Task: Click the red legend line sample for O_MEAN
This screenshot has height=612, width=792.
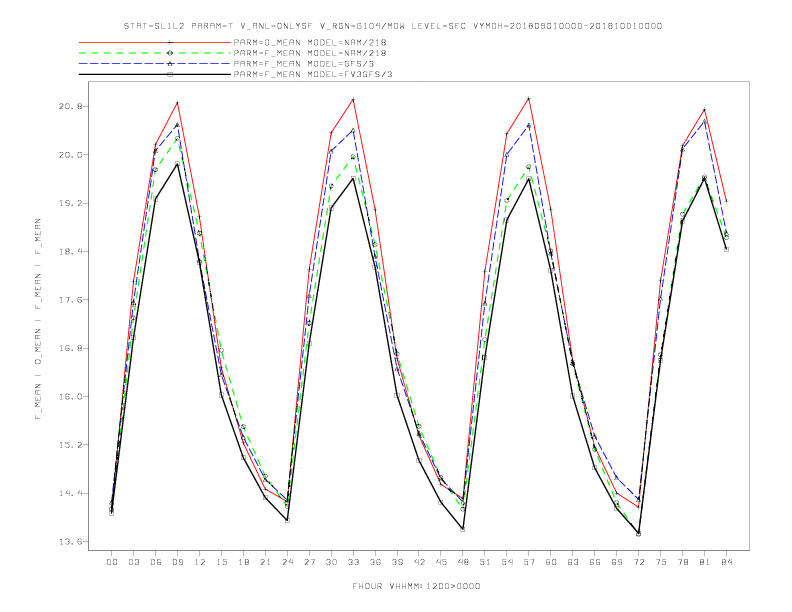Action: pos(155,42)
